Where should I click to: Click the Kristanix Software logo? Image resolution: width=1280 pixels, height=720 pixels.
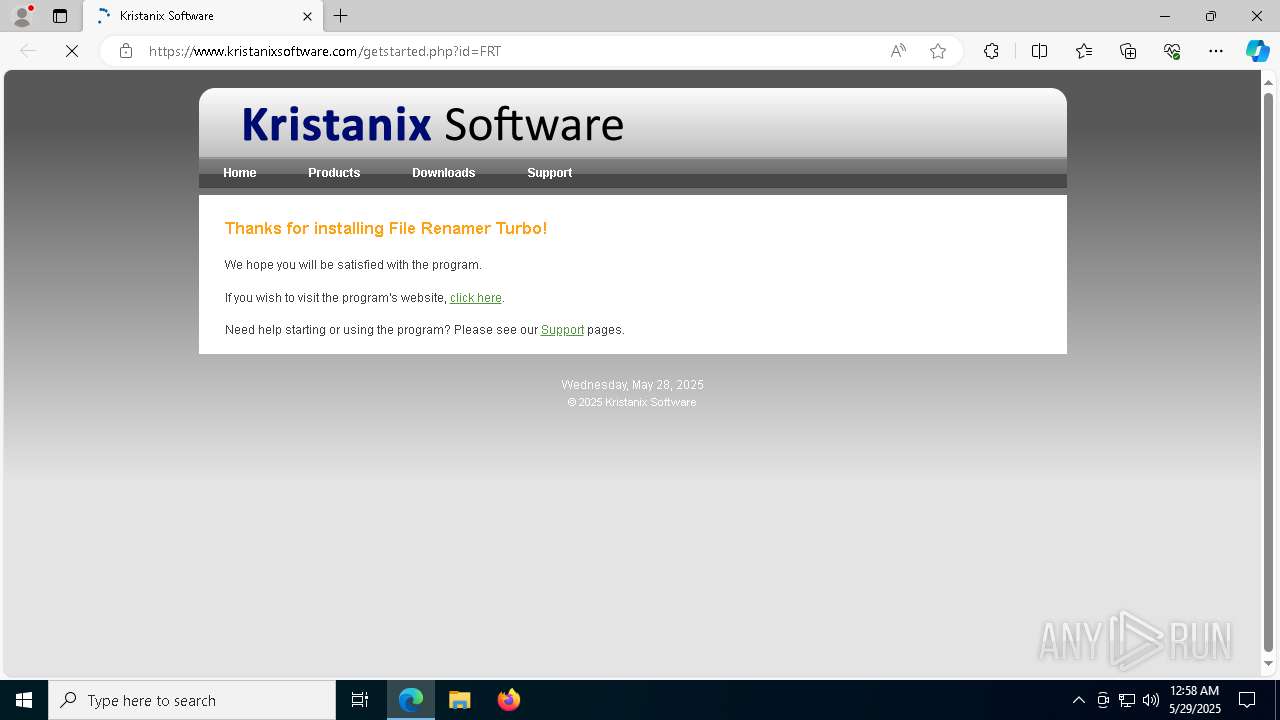433,124
